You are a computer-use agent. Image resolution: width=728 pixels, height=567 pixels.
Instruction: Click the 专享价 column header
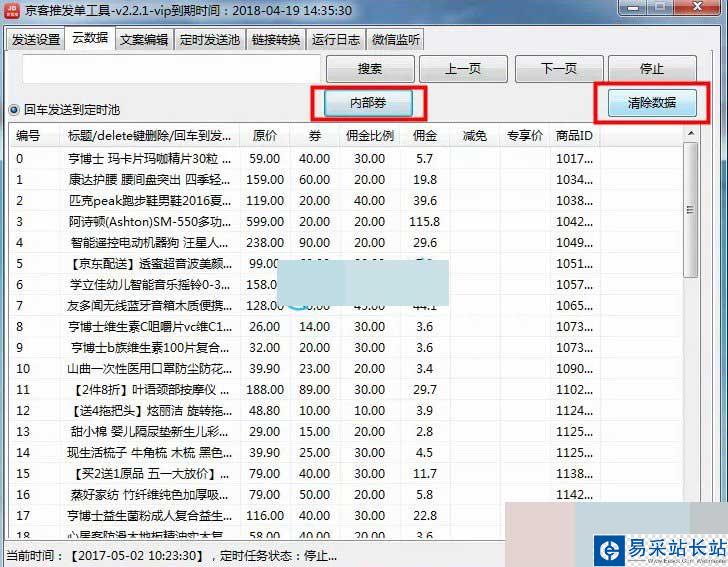pos(525,136)
